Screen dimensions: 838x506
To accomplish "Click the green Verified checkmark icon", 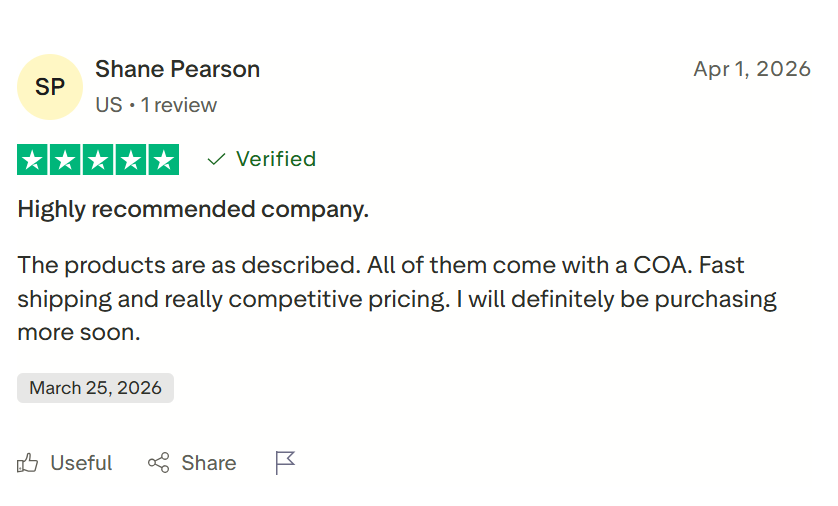I will (x=216, y=159).
